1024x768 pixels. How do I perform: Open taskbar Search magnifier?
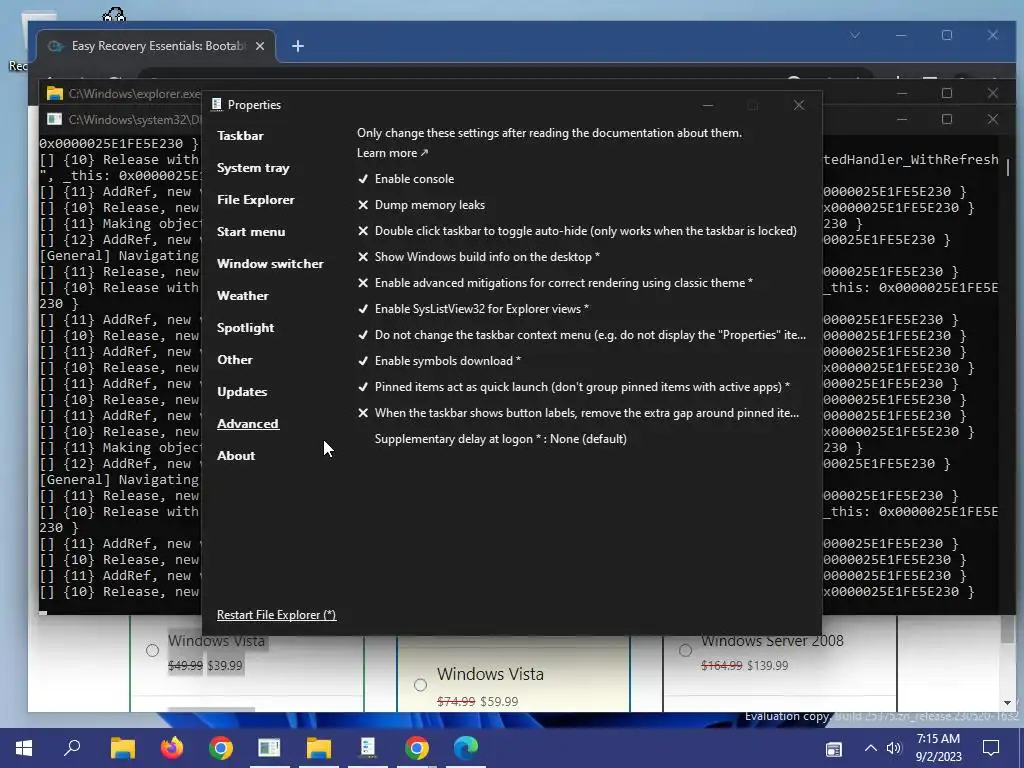[x=72, y=748]
